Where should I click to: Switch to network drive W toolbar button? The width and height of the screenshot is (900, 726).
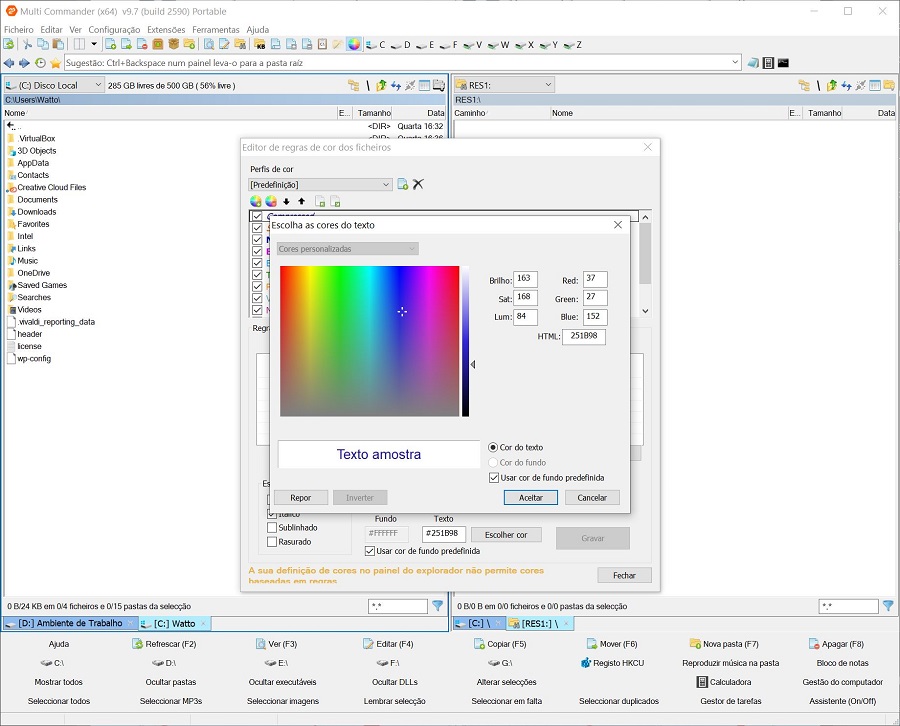[x=499, y=44]
